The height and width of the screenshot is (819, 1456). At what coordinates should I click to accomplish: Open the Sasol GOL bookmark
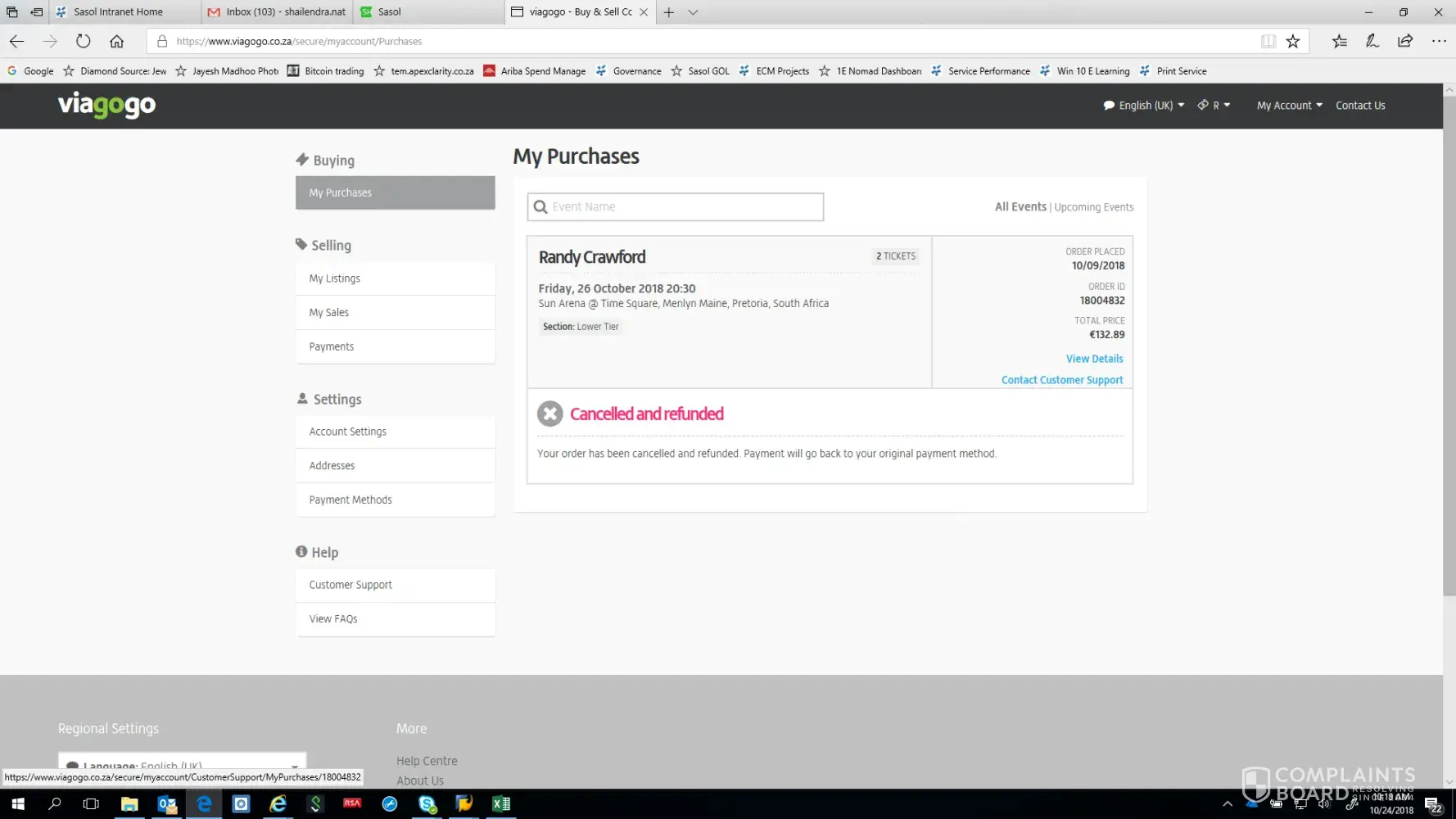pos(700,71)
